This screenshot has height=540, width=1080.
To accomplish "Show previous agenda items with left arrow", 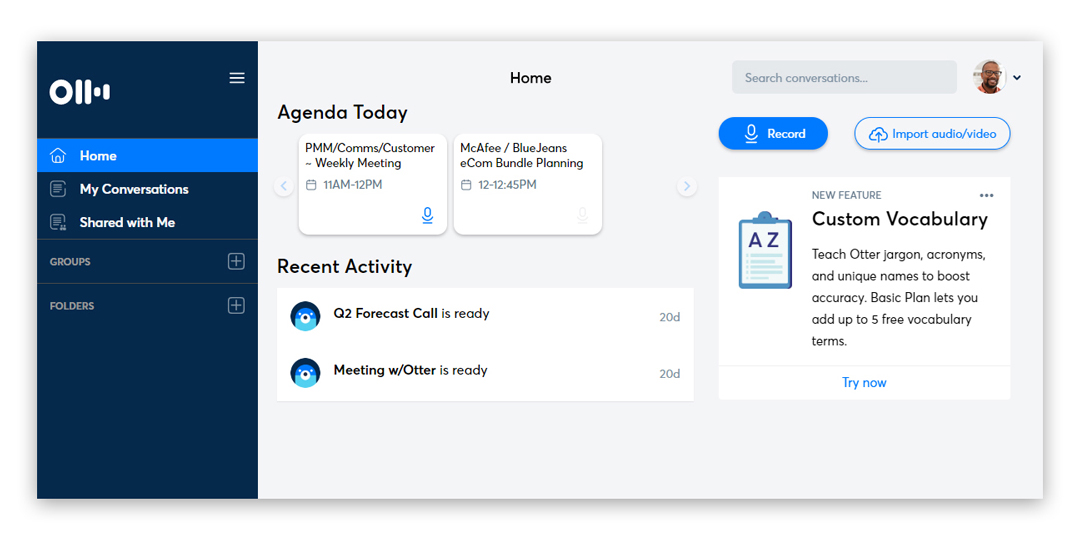I will [284, 186].
